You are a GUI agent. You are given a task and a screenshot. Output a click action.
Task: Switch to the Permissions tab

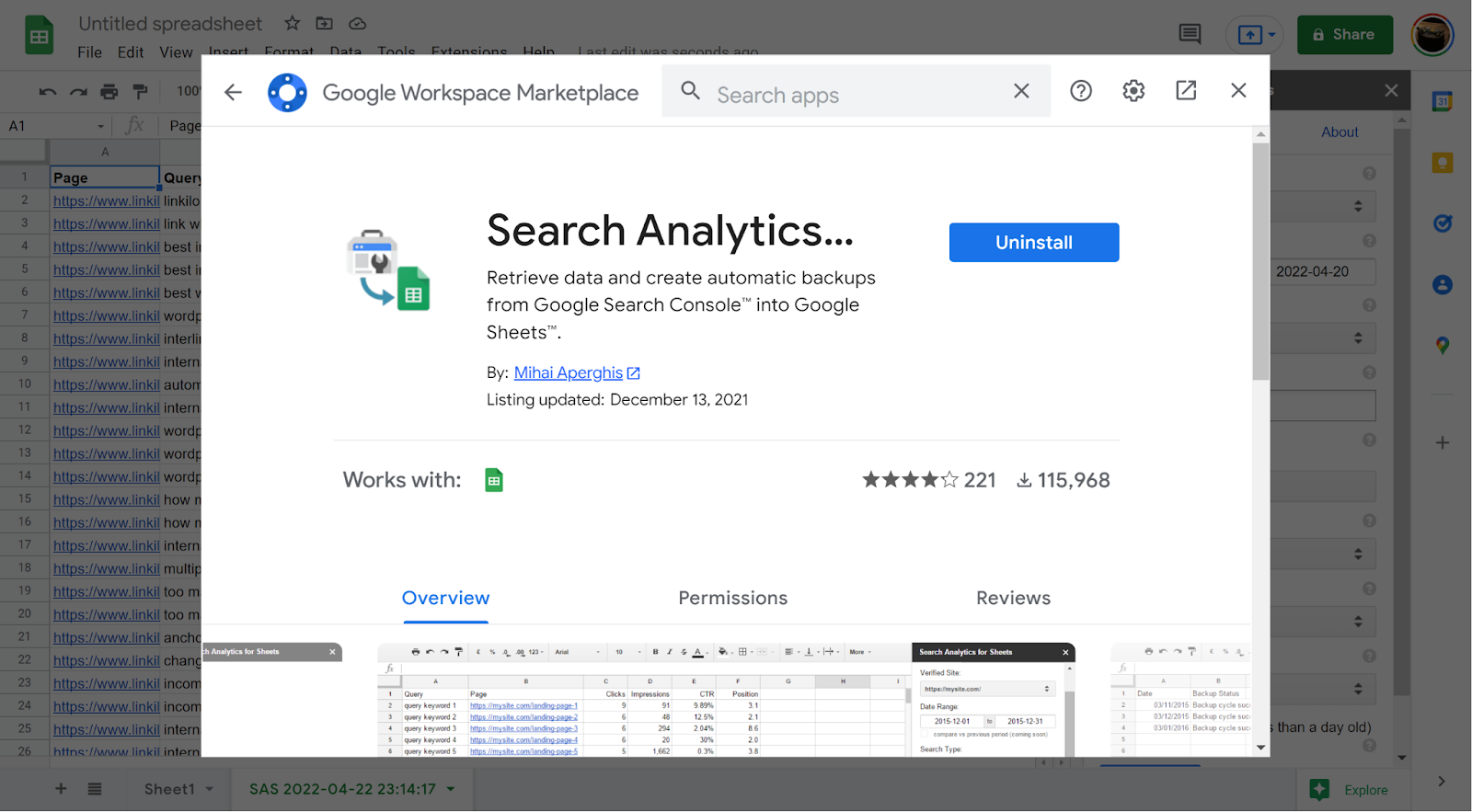coord(733,598)
